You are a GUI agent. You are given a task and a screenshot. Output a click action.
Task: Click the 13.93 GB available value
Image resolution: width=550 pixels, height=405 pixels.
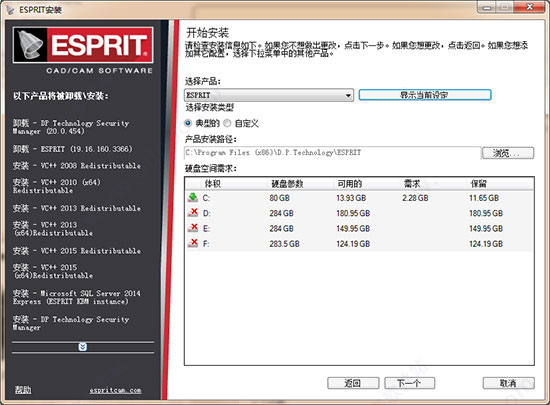point(351,198)
